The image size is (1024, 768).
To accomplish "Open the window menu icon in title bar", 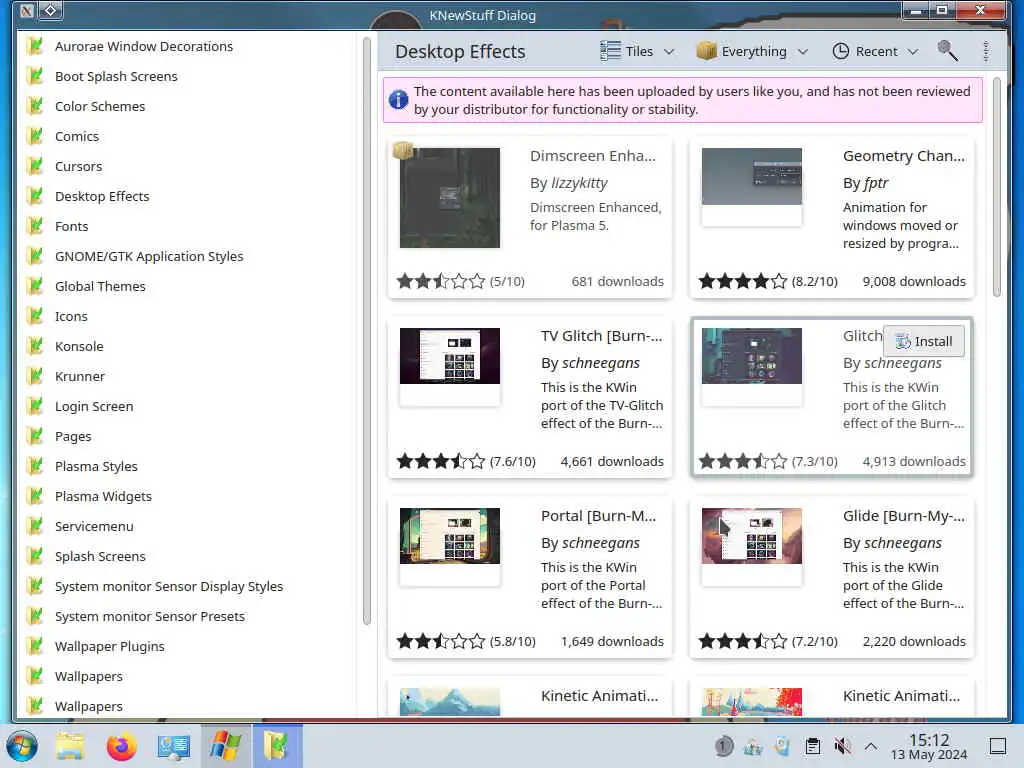I will pyautogui.click(x=27, y=10).
